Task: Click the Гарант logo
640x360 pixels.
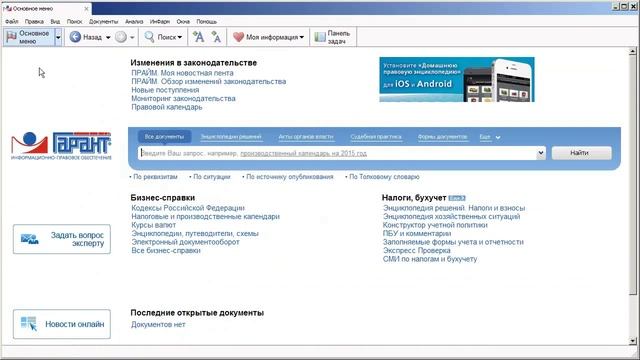Action: (x=61, y=146)
